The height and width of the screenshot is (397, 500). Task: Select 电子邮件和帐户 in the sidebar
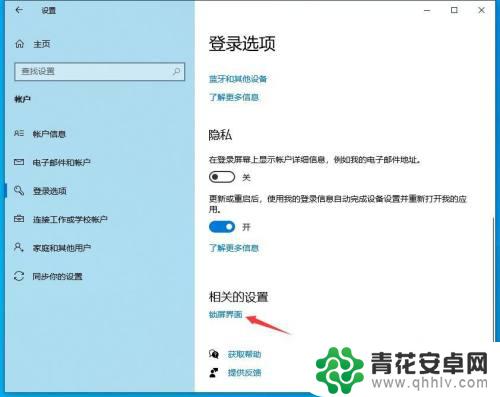click(x=62, y=162)
